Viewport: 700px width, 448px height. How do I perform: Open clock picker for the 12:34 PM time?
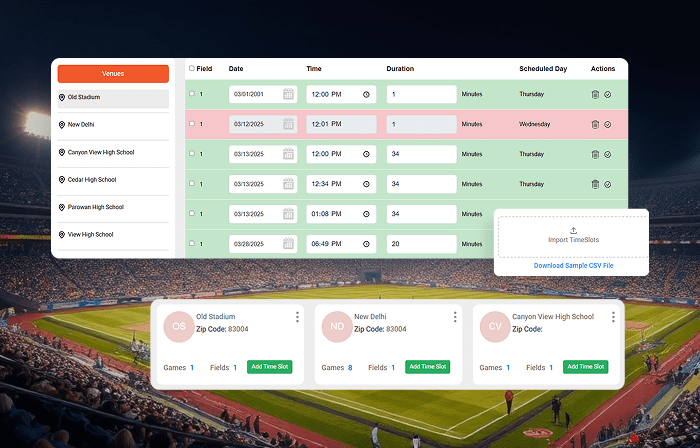point(366,184)
